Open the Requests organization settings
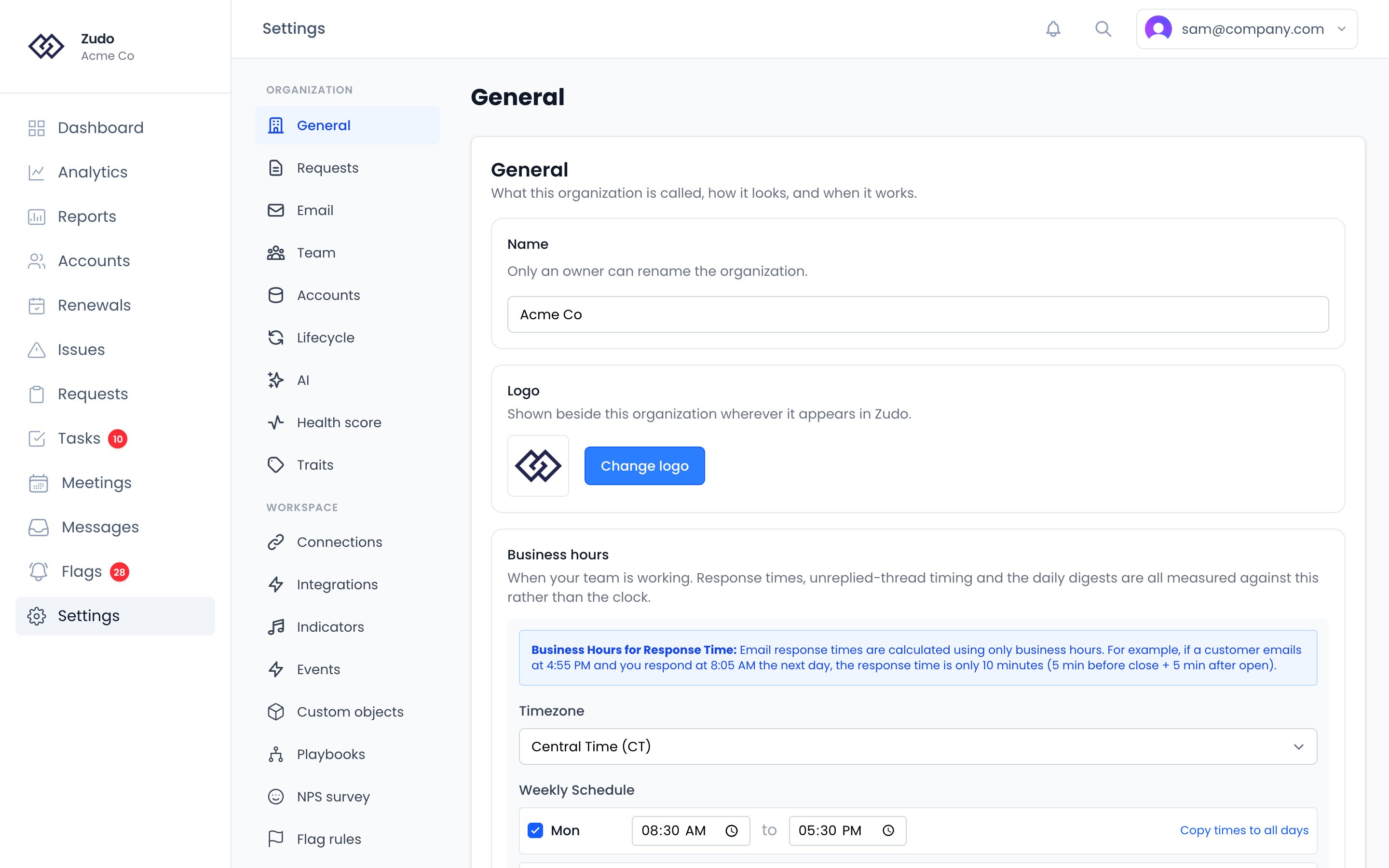The height and width of the screenshot is (868, 1389). 347,168
